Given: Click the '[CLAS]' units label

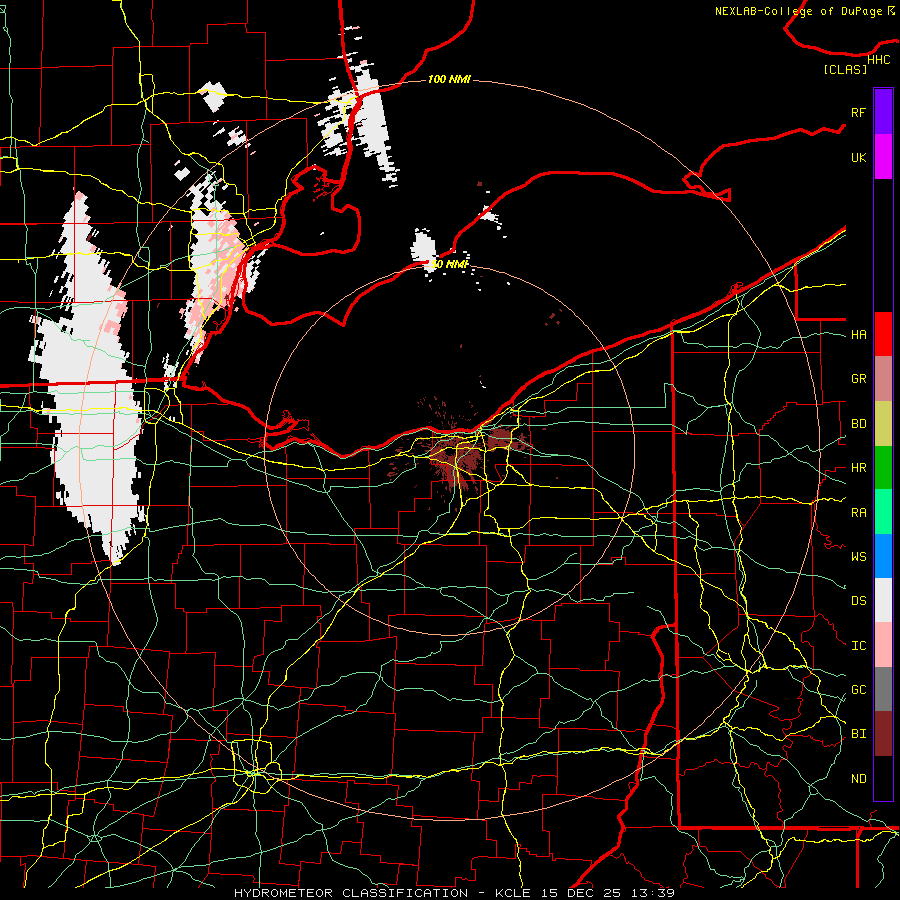Looking at the screenshot, I should pyautogui.click(x=845, y=69).
